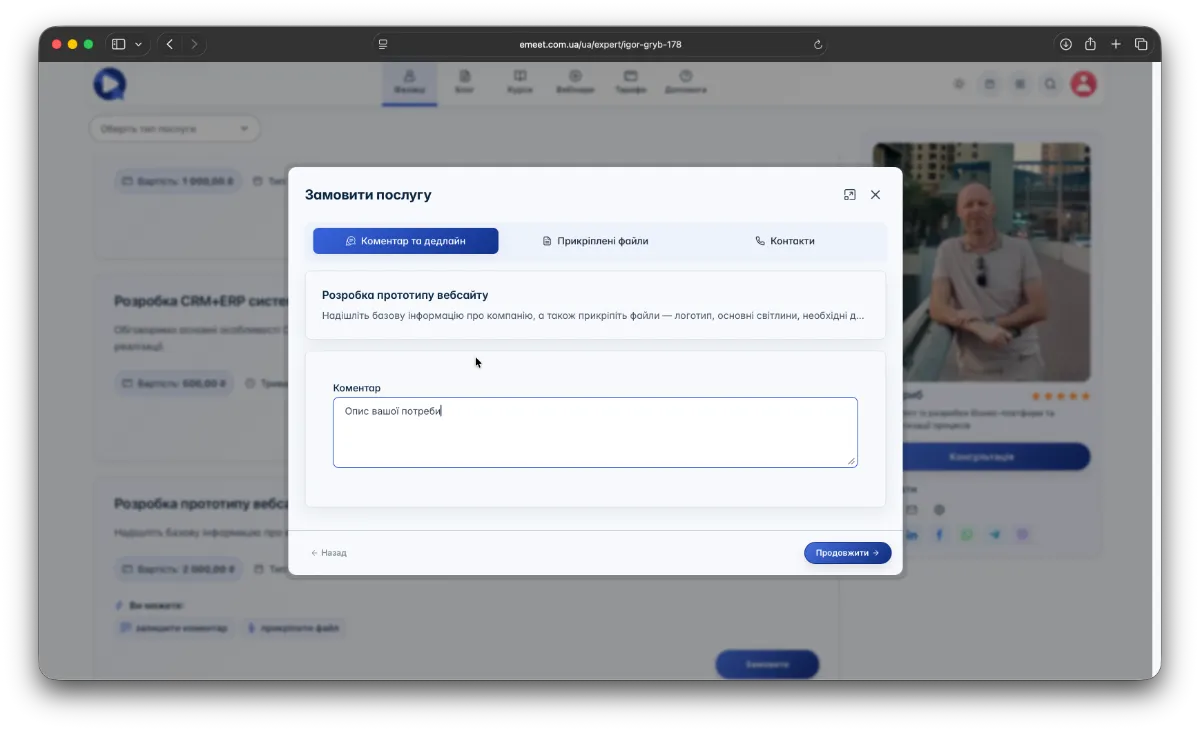
Task: Click the browser back arrow
Action: click(170, 44)
